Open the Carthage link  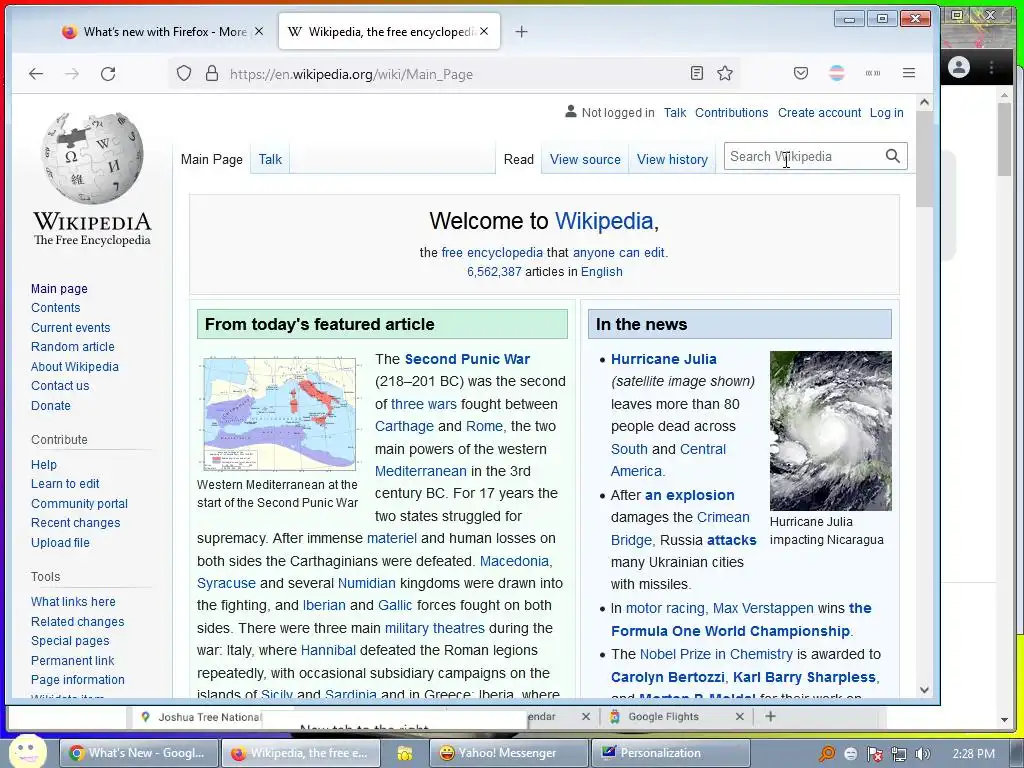404,426
